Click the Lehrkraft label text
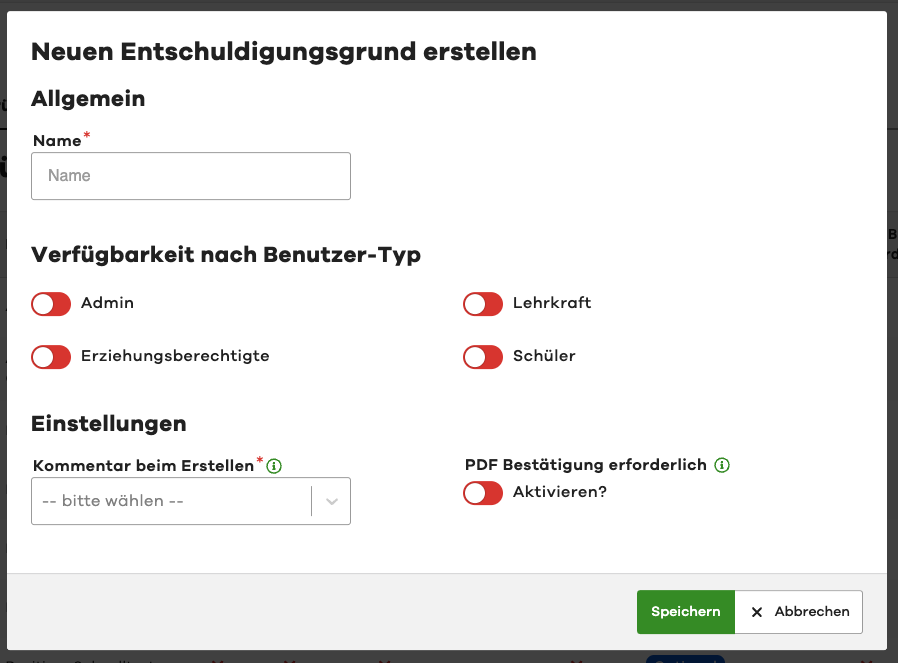This screenshot has width=898, height=663. point(552,303)
